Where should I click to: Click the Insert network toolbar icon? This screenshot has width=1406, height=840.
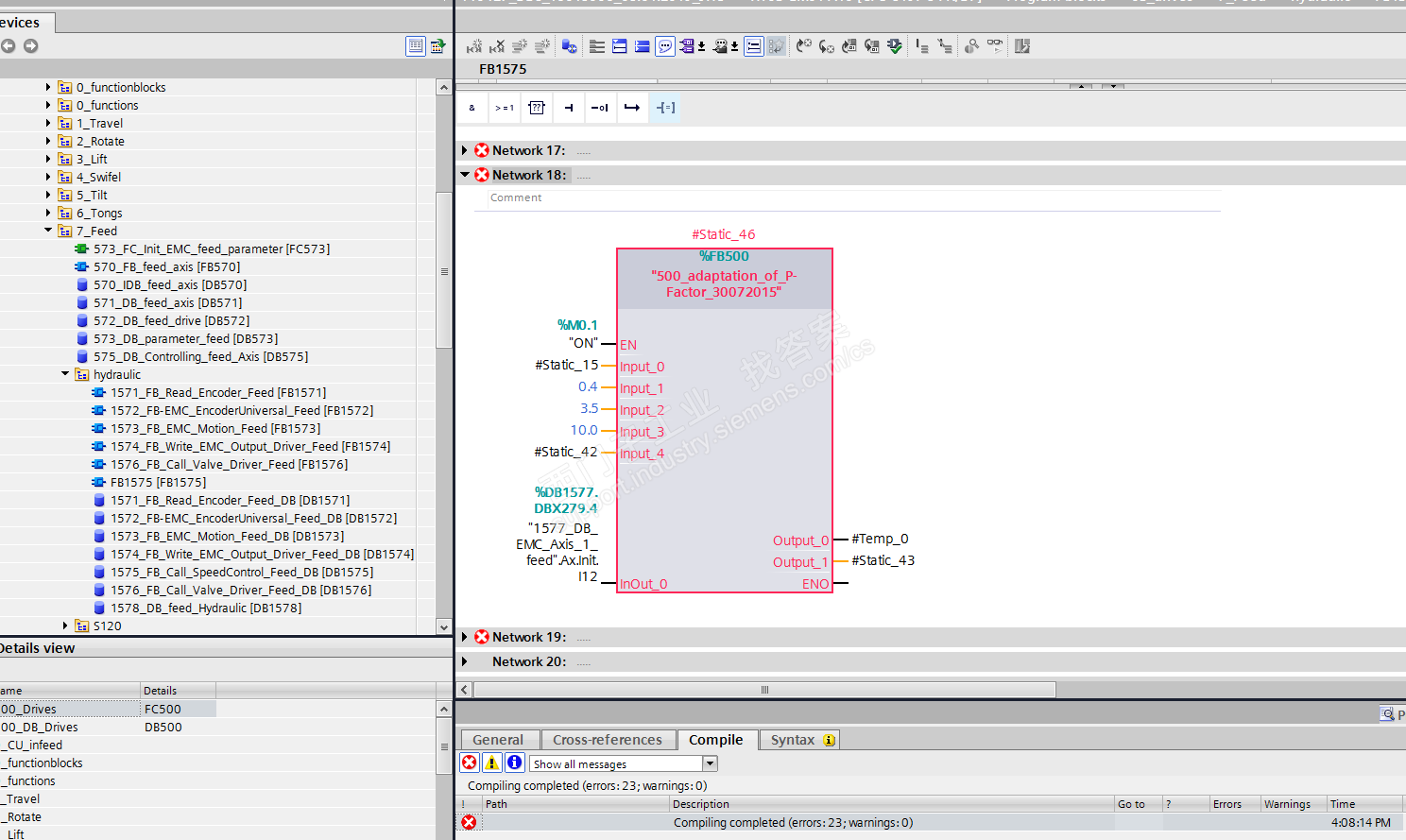point(474,46)
